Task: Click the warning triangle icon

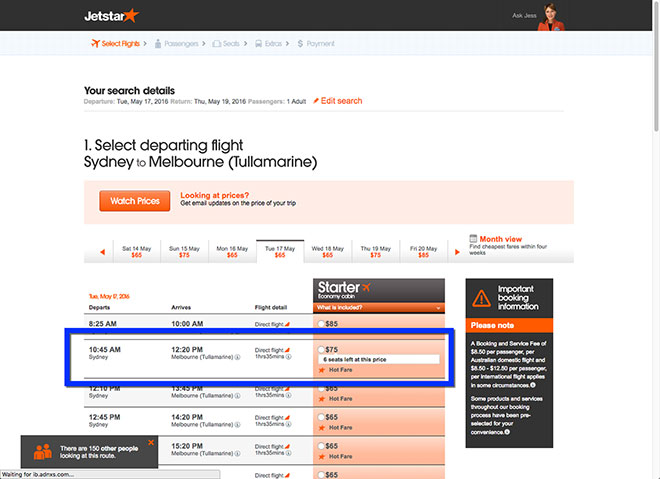Action: 481,298
